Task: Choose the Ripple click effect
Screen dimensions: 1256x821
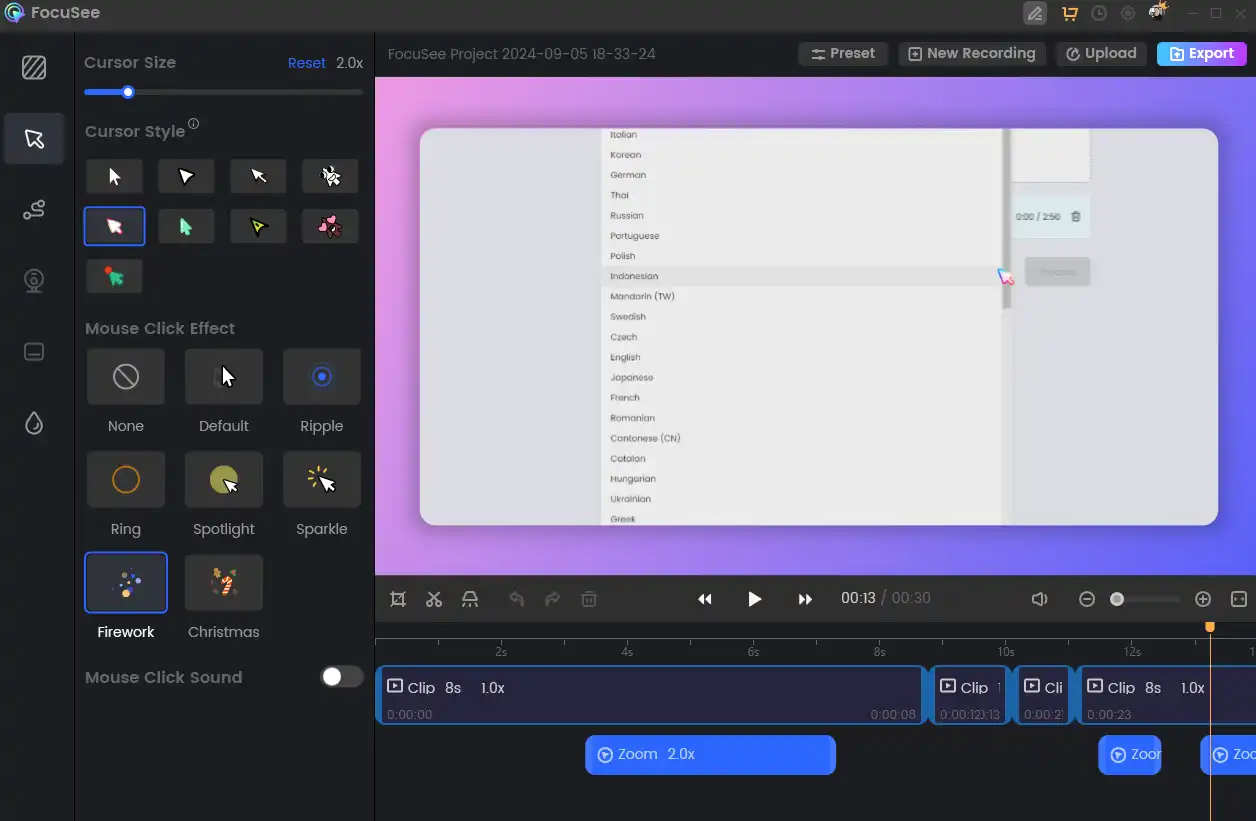Action: [x=322, y=377]
